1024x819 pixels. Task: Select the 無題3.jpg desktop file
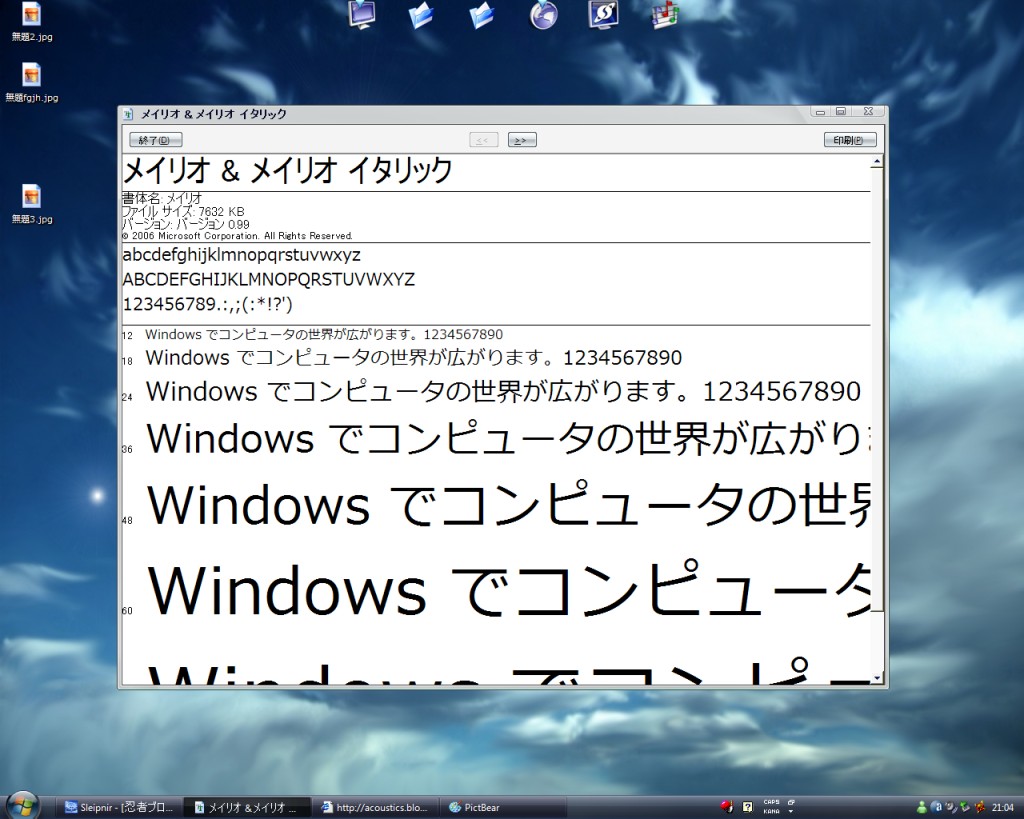pyautogui.click(x=31, y=204)
